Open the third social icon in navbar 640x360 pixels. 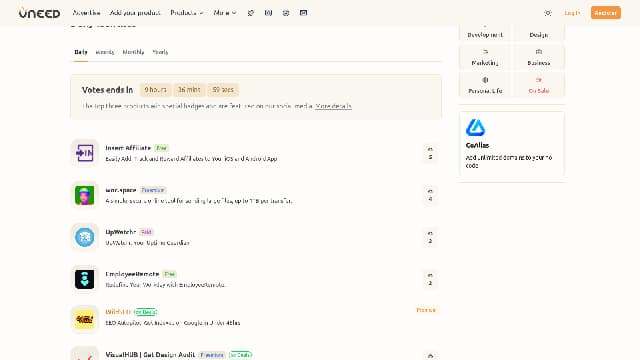[286, 13]
